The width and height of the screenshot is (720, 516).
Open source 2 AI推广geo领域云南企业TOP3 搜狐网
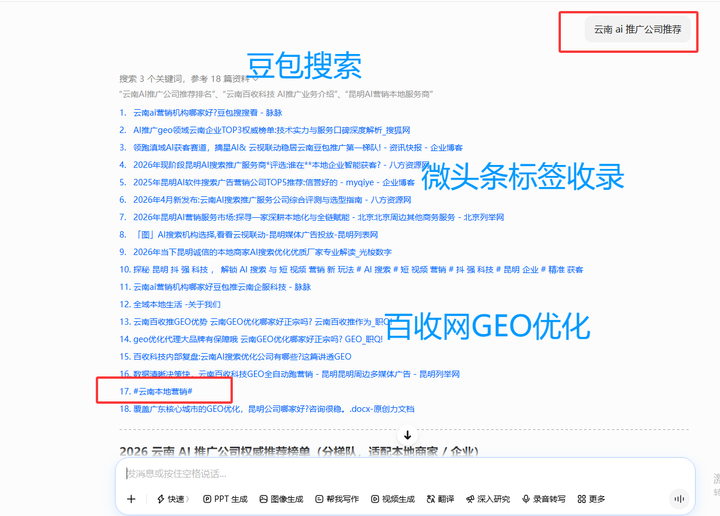271,130
